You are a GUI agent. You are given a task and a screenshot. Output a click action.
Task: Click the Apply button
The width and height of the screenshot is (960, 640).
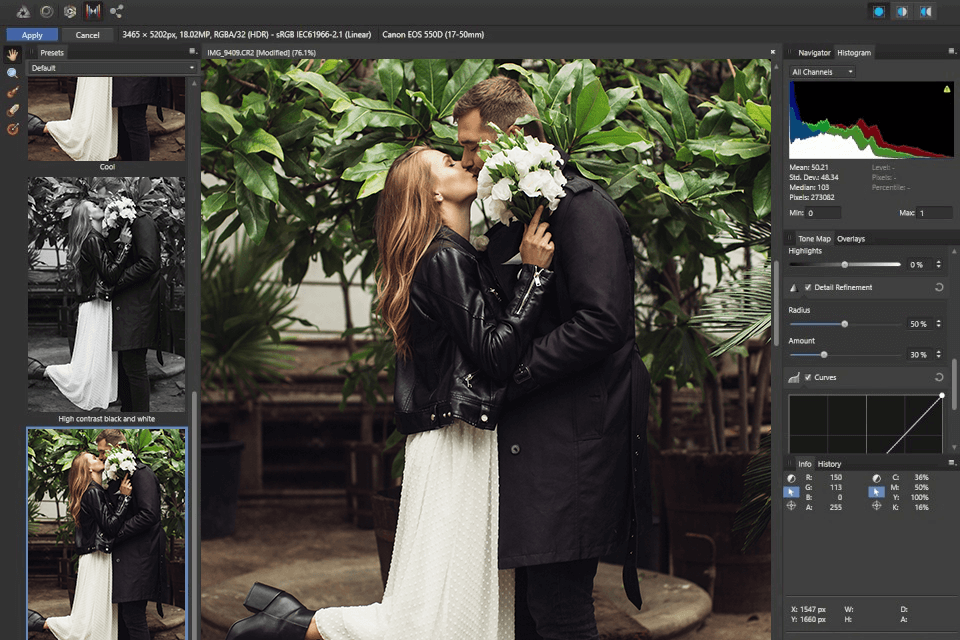[x=32, y=35]
